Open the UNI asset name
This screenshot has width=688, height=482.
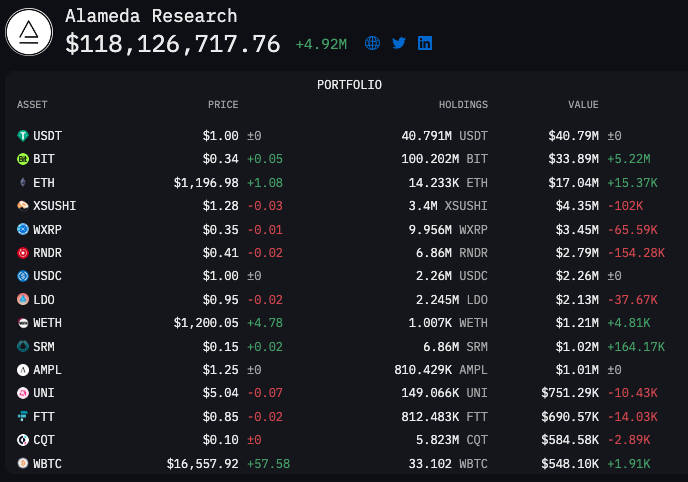pyautogui.click(x=44, y=393)
